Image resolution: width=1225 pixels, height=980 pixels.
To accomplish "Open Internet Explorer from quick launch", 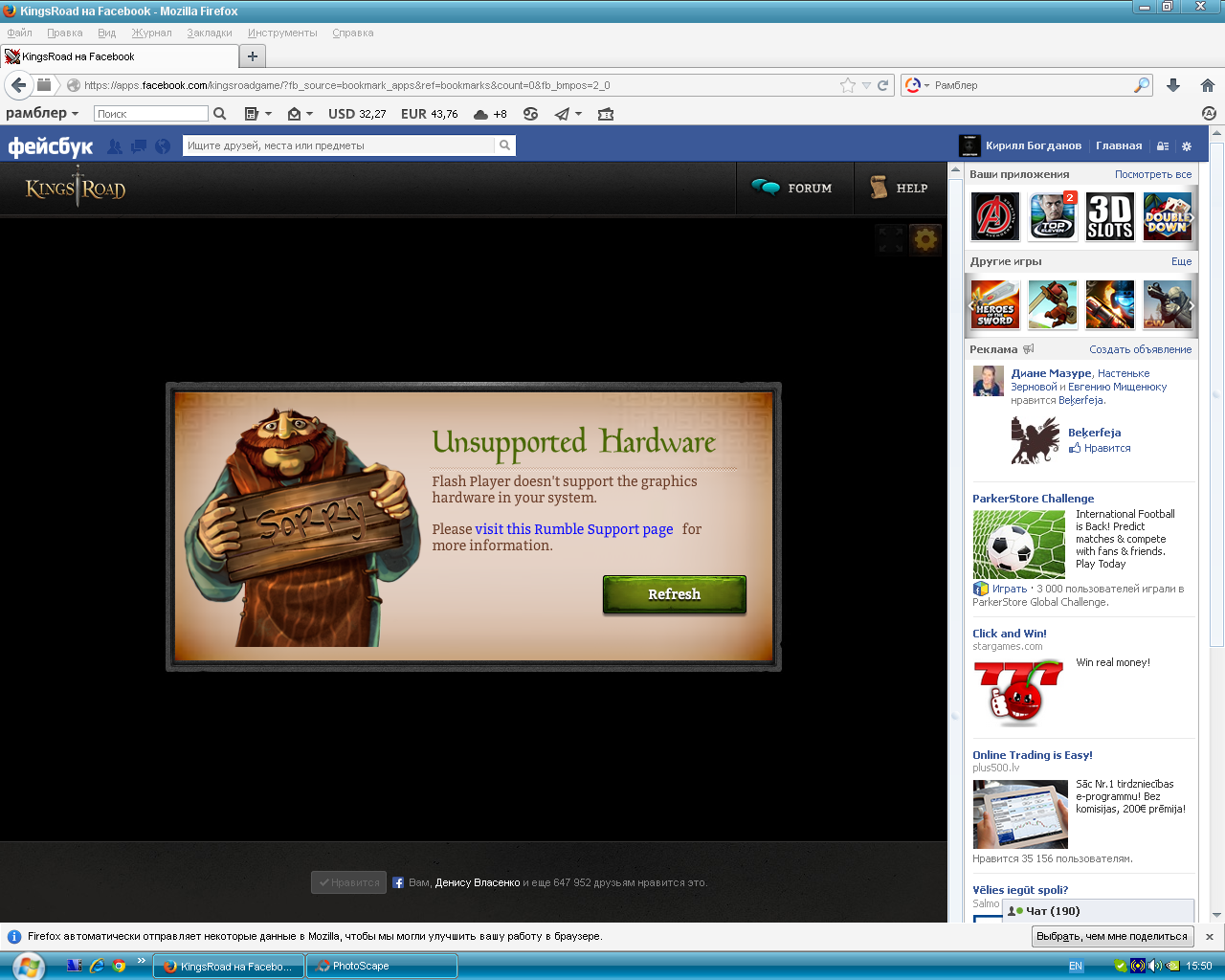I will point(97,966).
